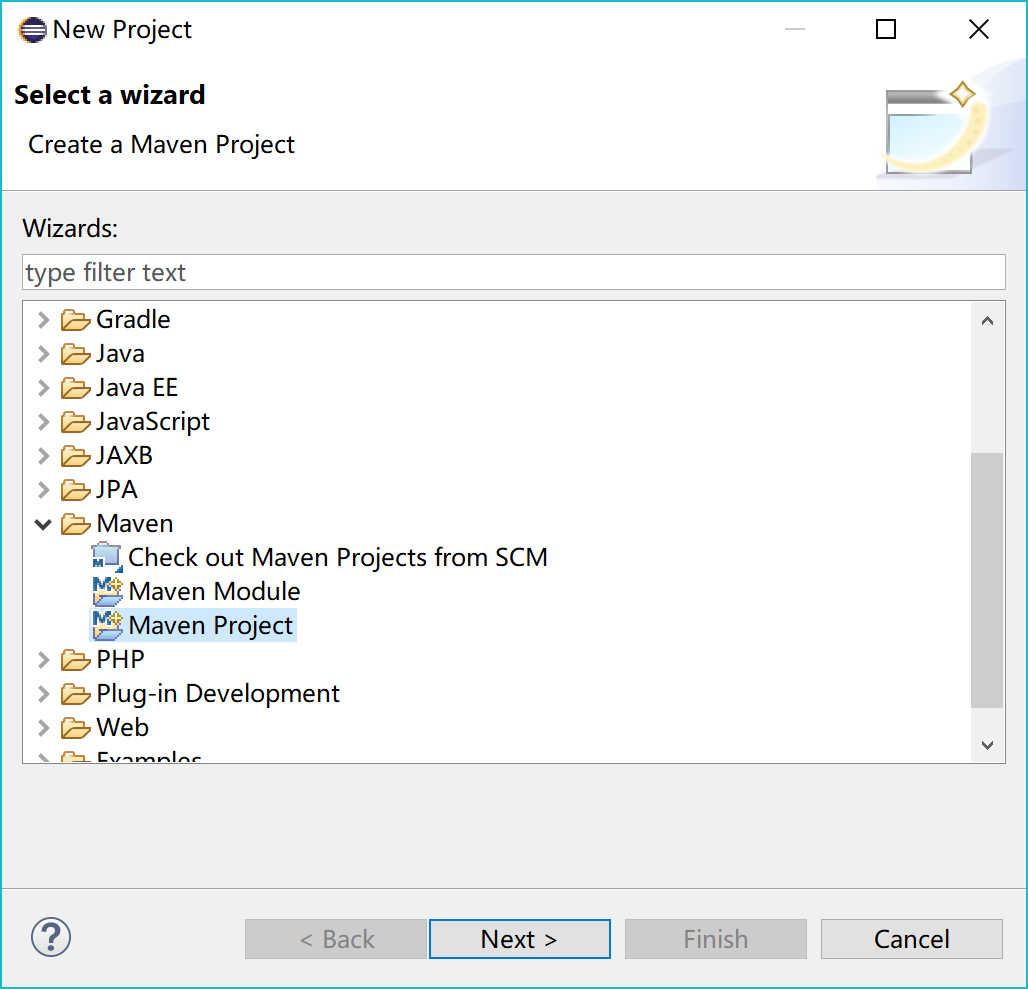Select the Maven label
1028x989 pixels.
134,524
